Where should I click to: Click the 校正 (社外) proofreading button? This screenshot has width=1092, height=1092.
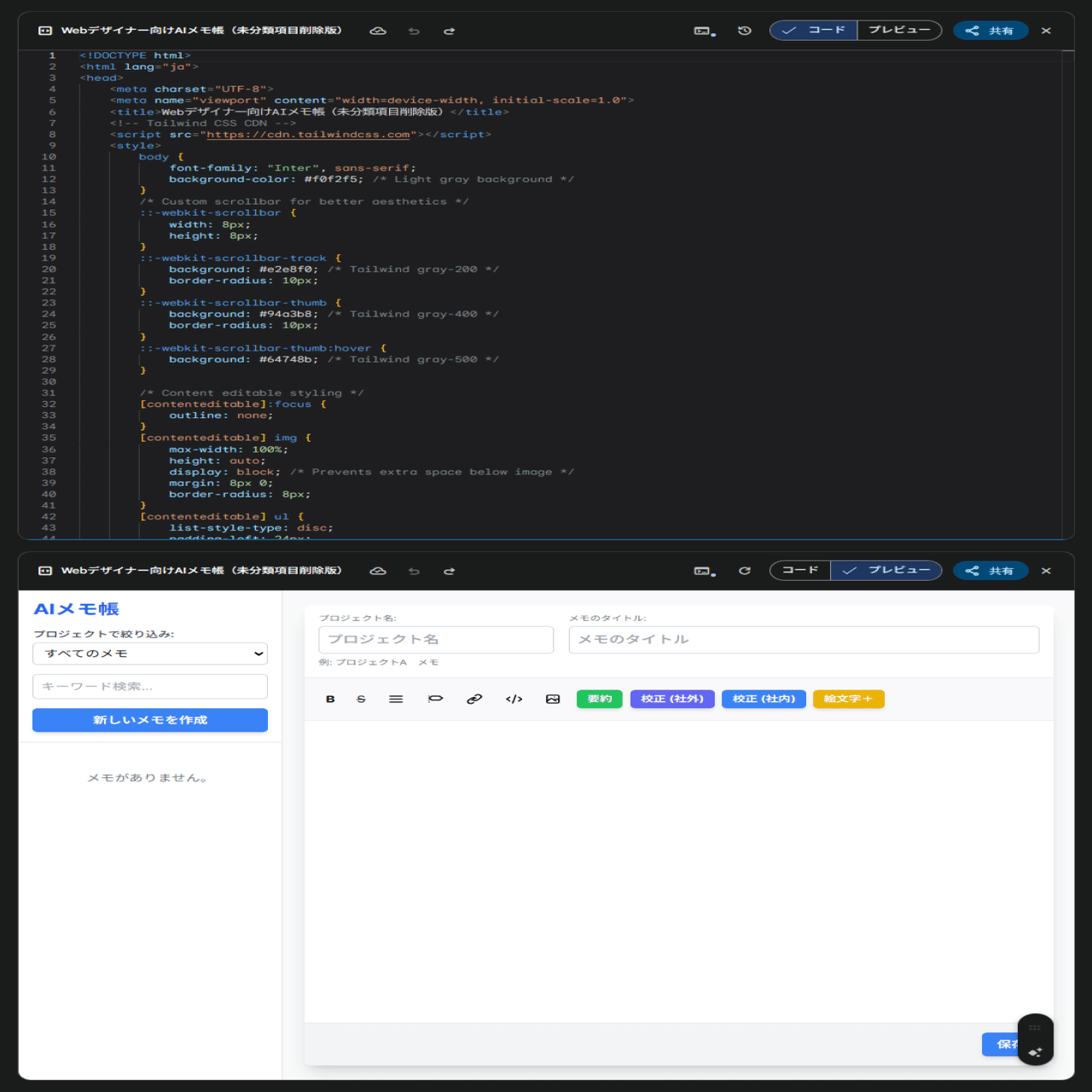coord(672,700)
